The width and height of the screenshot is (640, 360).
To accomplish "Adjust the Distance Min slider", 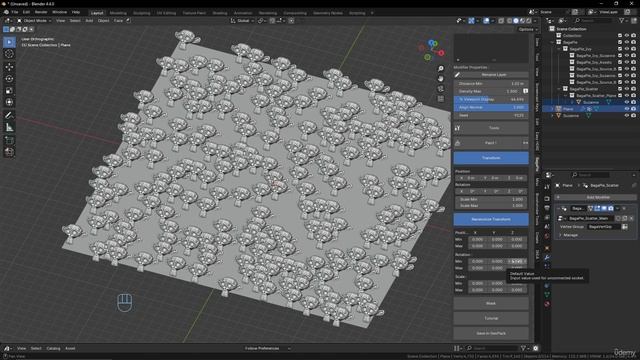I will (491, 83).
